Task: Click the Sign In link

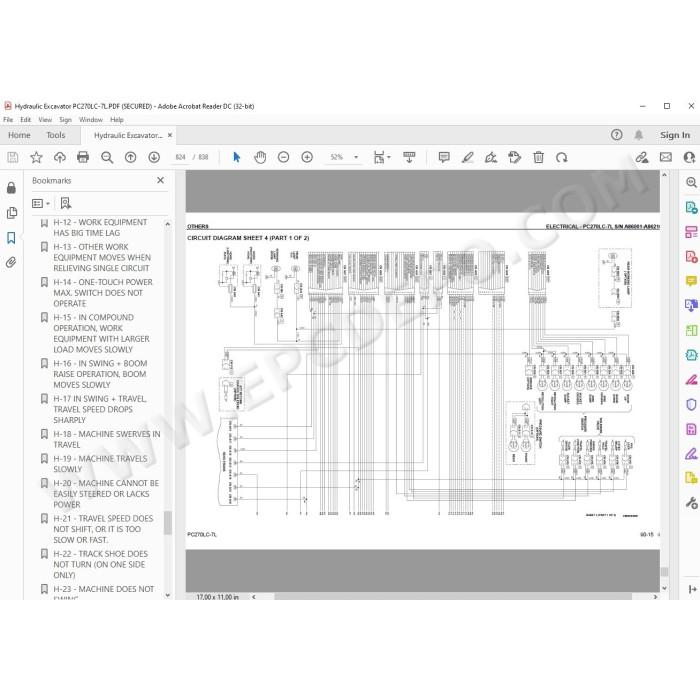Action: coord(675,135)
